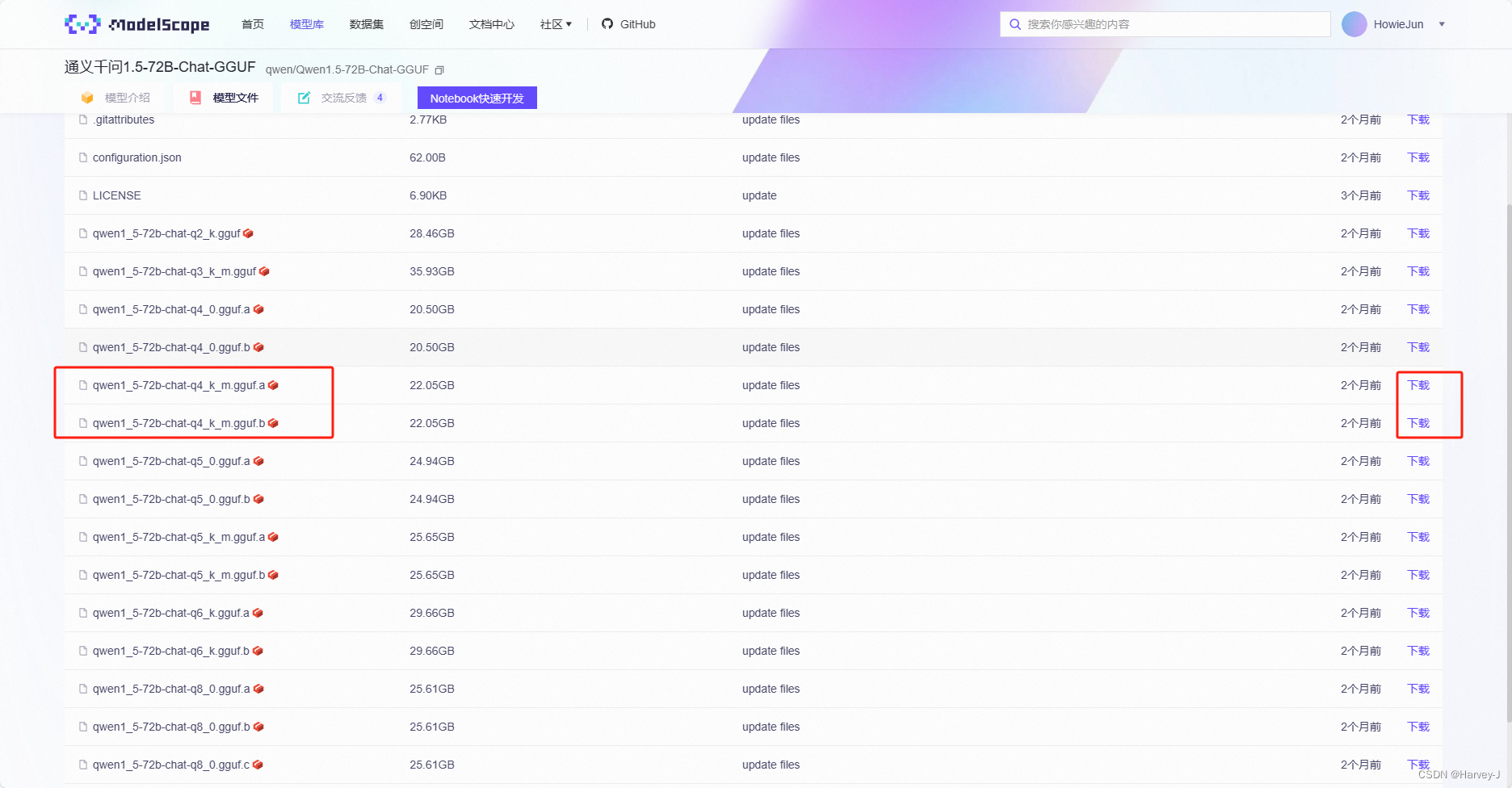Click '3个月前' timestamp on LICENSE row
The height and width of the screenshot is (788, 1512).
[x=1361, y=195]
